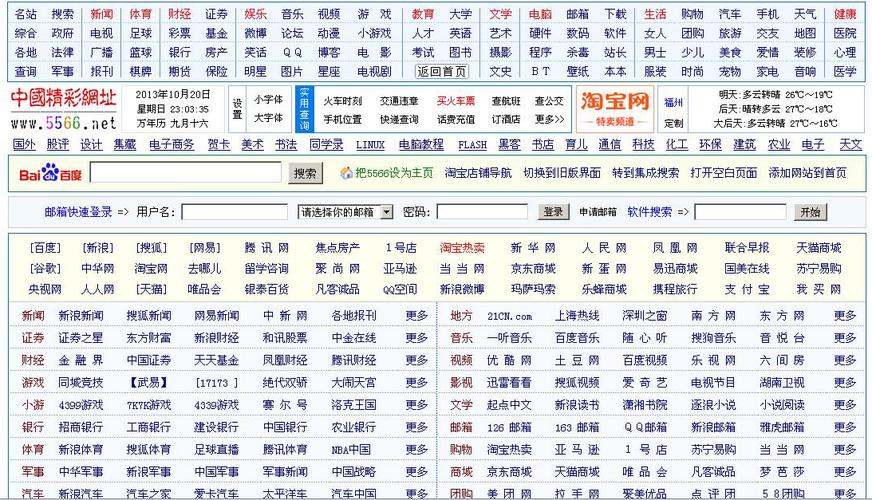Viewport: 872px width, 500px height.
Task: Open 话费充值 link
Action: tap(455, 119)
